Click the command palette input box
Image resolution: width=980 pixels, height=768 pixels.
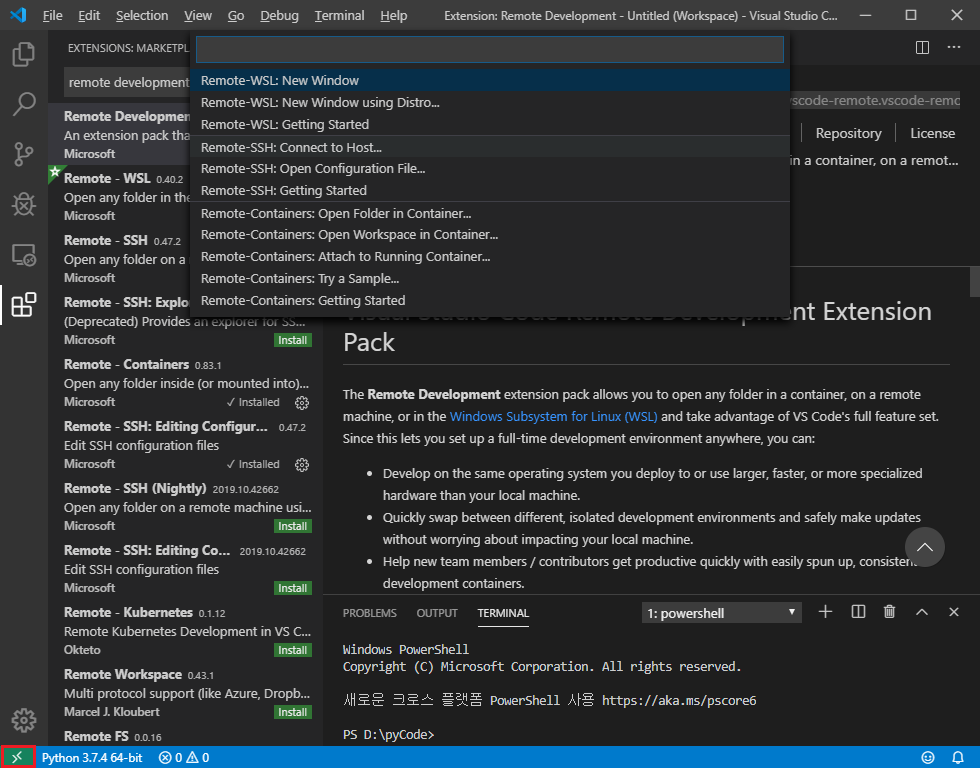point(490,49)
